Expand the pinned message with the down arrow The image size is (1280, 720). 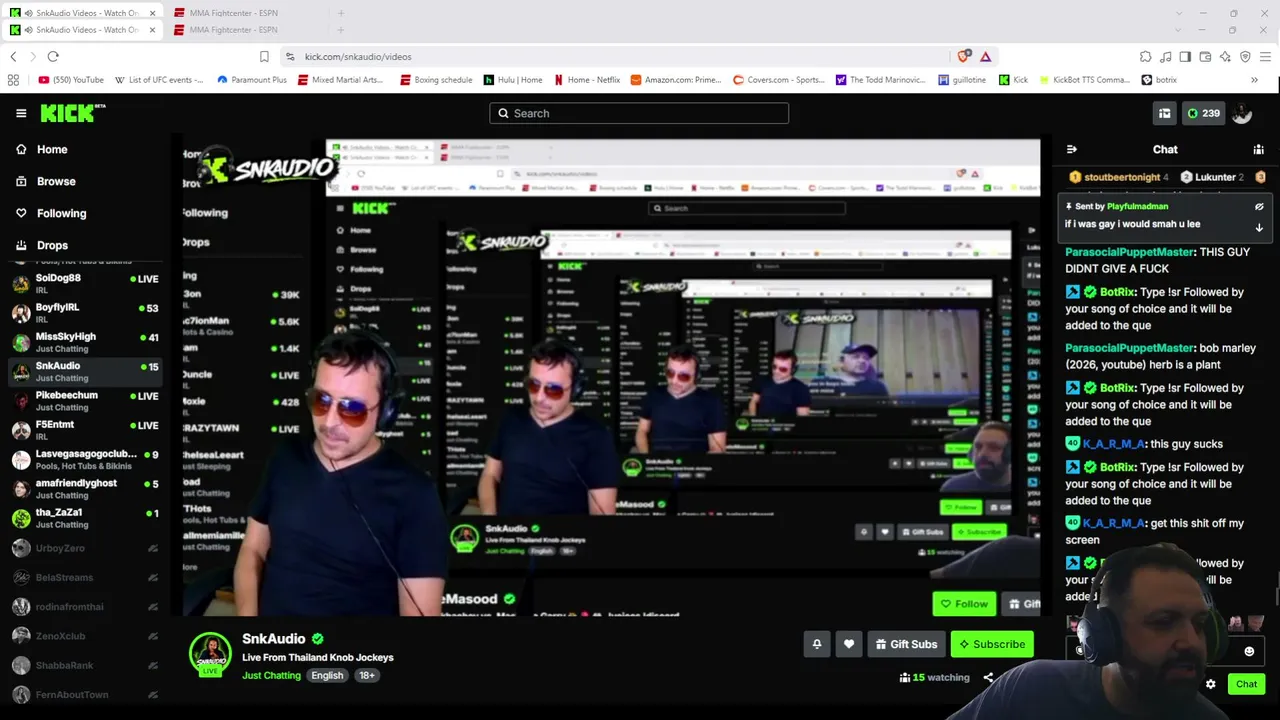pyautogui.click(x=1259, y=228)
